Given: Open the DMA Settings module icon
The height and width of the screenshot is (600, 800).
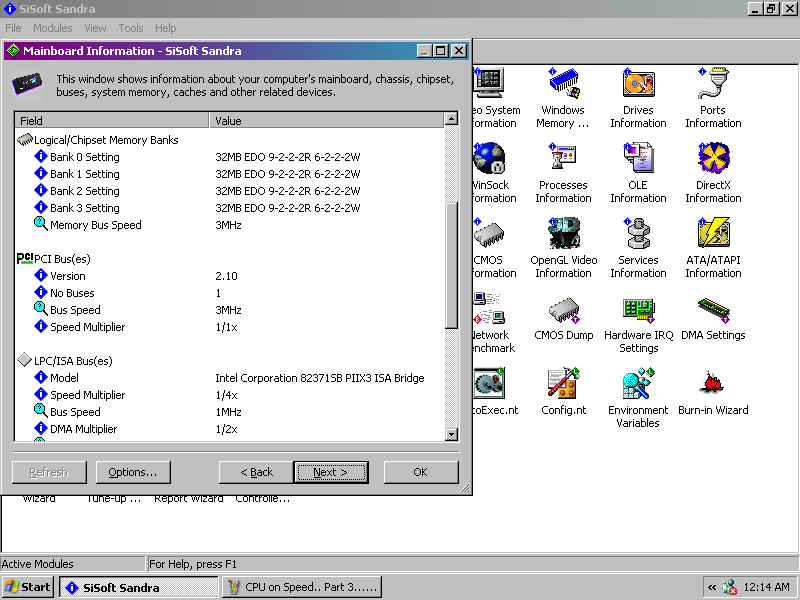Looking at the screenshot, I should click(x=713, y=310).
